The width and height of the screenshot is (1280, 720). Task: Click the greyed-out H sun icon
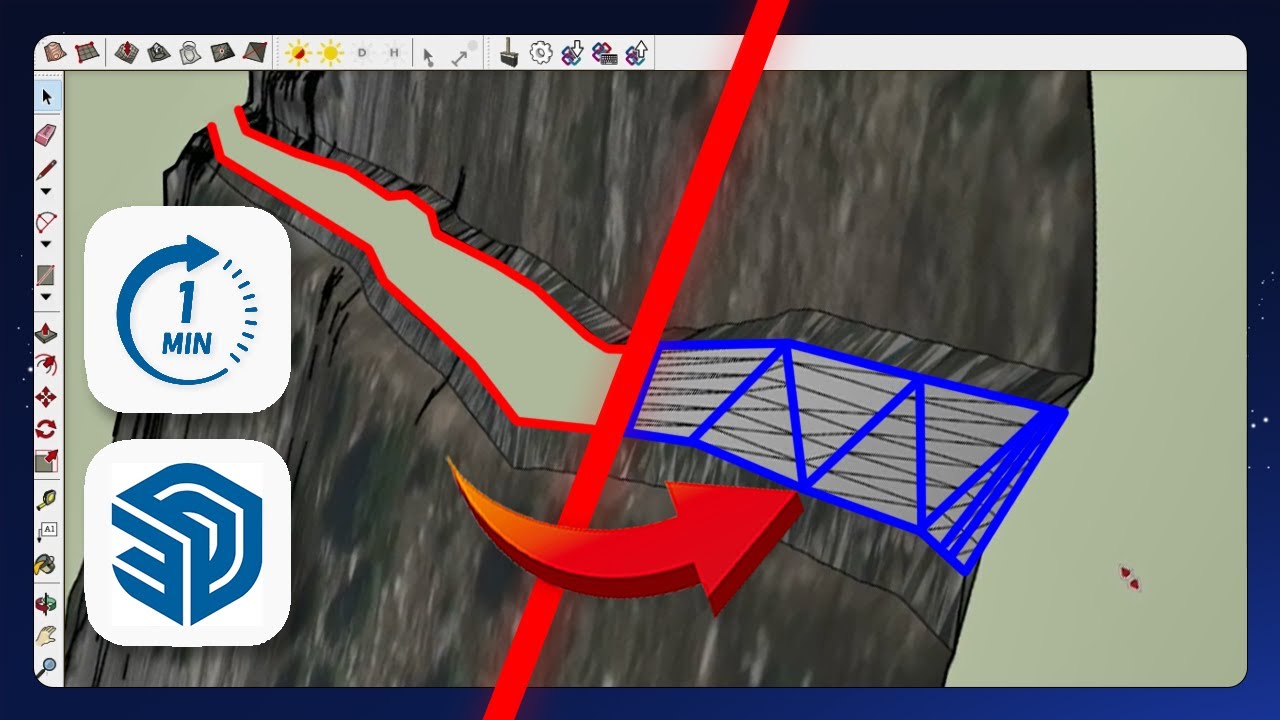[x=394, y=53]
